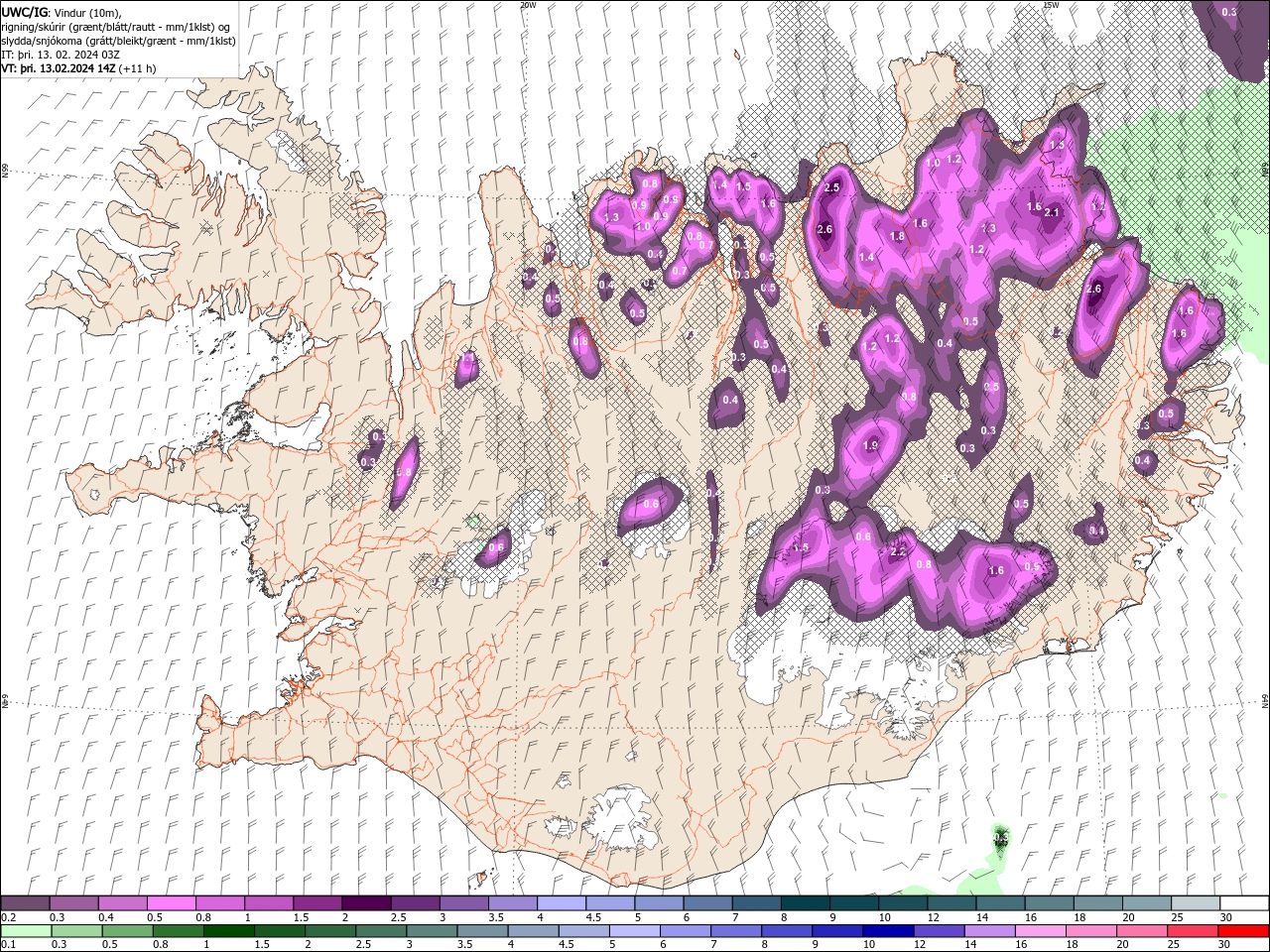1270x952 pixels.
Task: Click the '0.2' label in the upper legend
Action: point(8,917)
